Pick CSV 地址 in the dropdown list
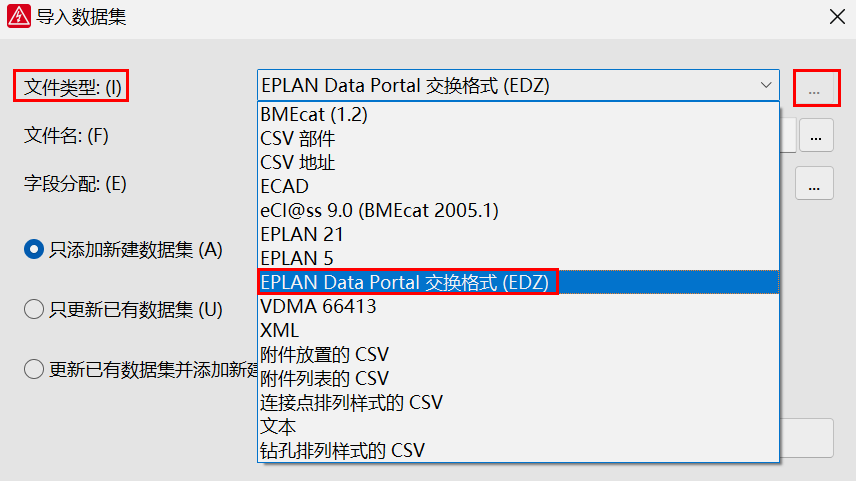Viewport: 856px width, 481px height. pos(298,163)
